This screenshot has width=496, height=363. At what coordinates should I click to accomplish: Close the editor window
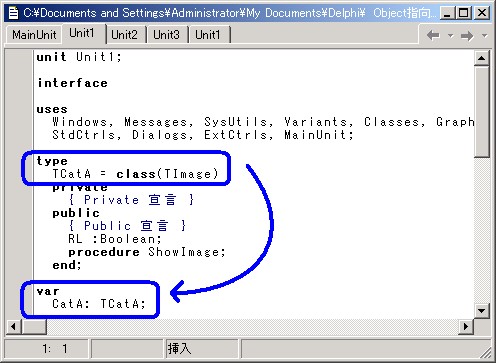point(482,13)
